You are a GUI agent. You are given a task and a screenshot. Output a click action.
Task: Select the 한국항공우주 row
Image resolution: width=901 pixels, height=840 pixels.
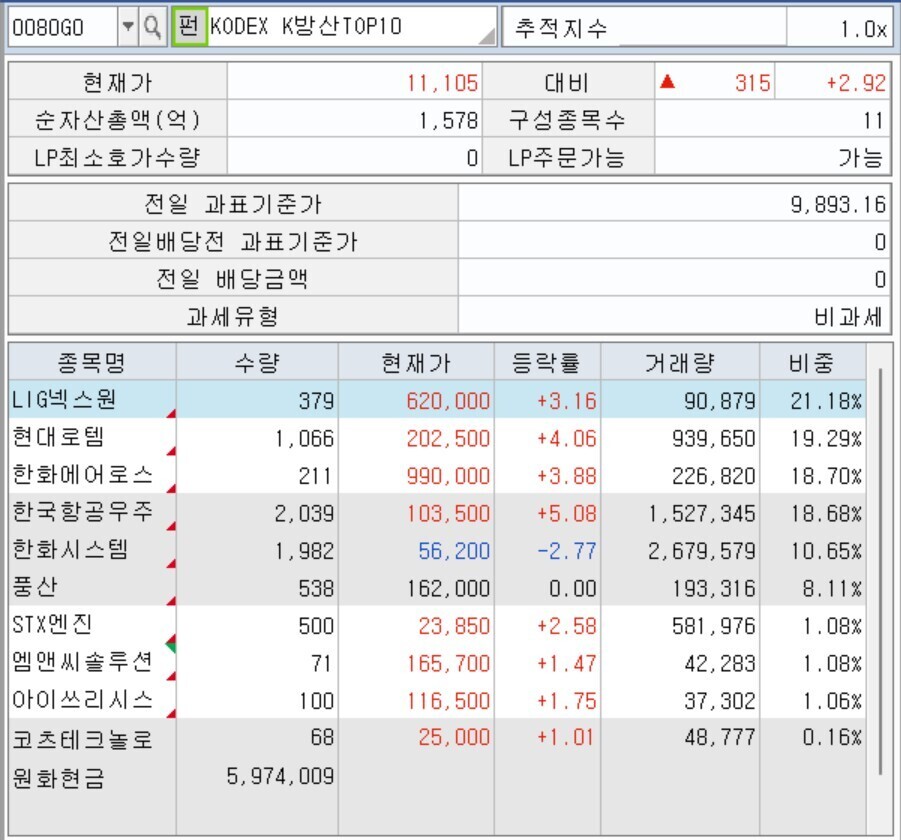(437, 513)
